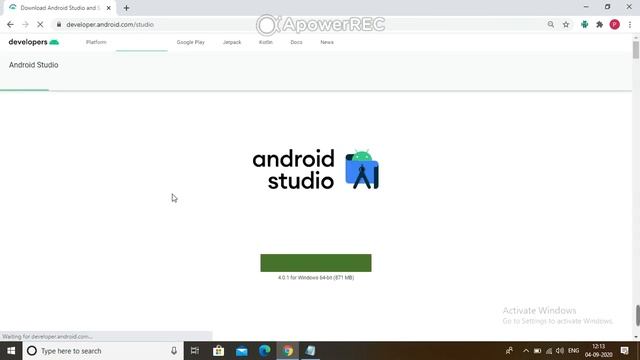Open Microsoft Store from taskbar

218,351
